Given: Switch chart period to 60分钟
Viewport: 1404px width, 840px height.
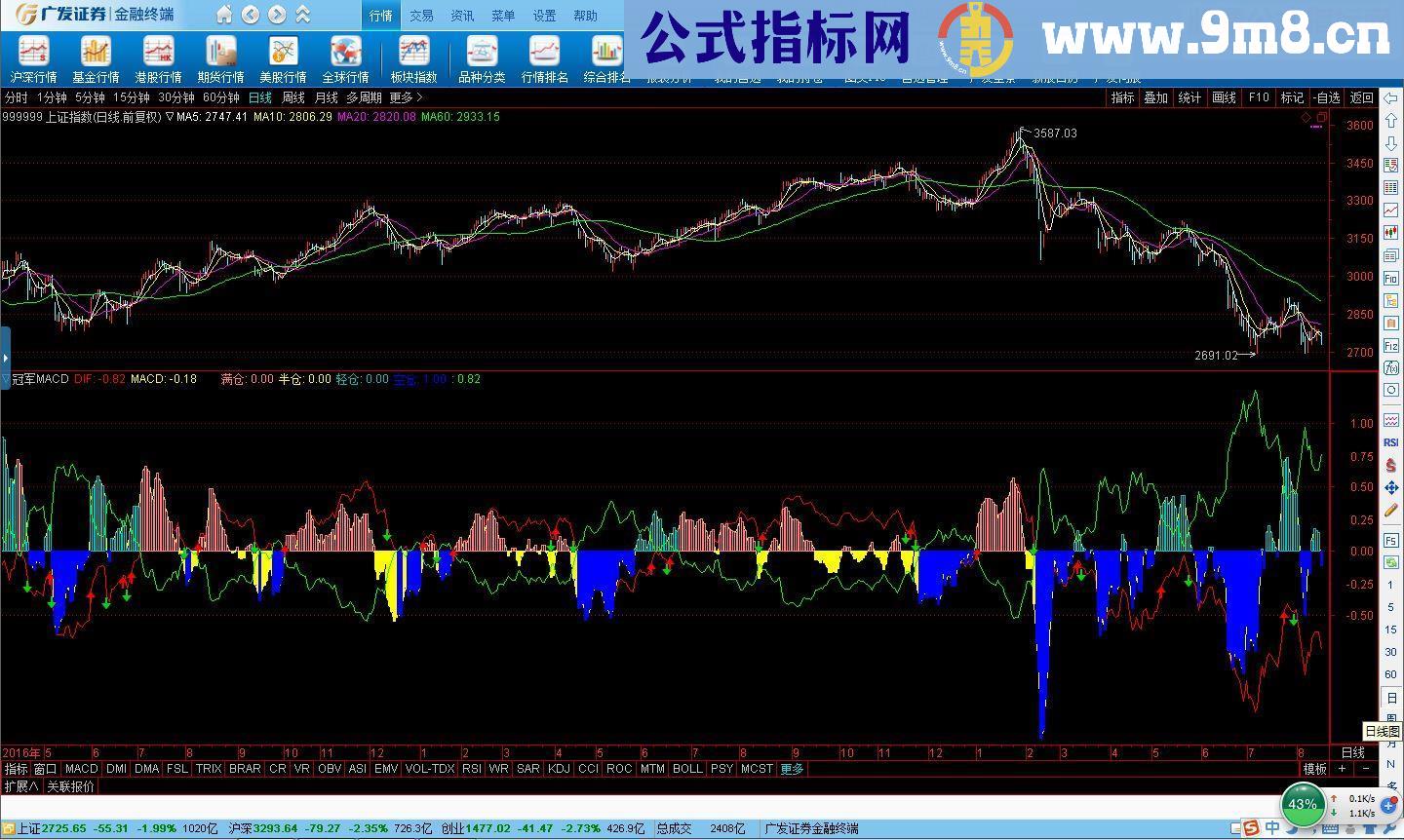Looking at the screenshot, I should (221, 97).
